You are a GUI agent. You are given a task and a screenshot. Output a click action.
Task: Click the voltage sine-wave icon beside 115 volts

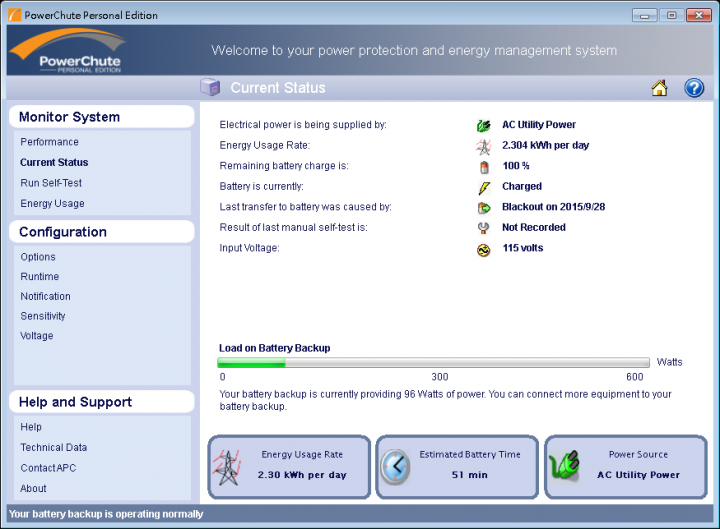coord(484,250)
